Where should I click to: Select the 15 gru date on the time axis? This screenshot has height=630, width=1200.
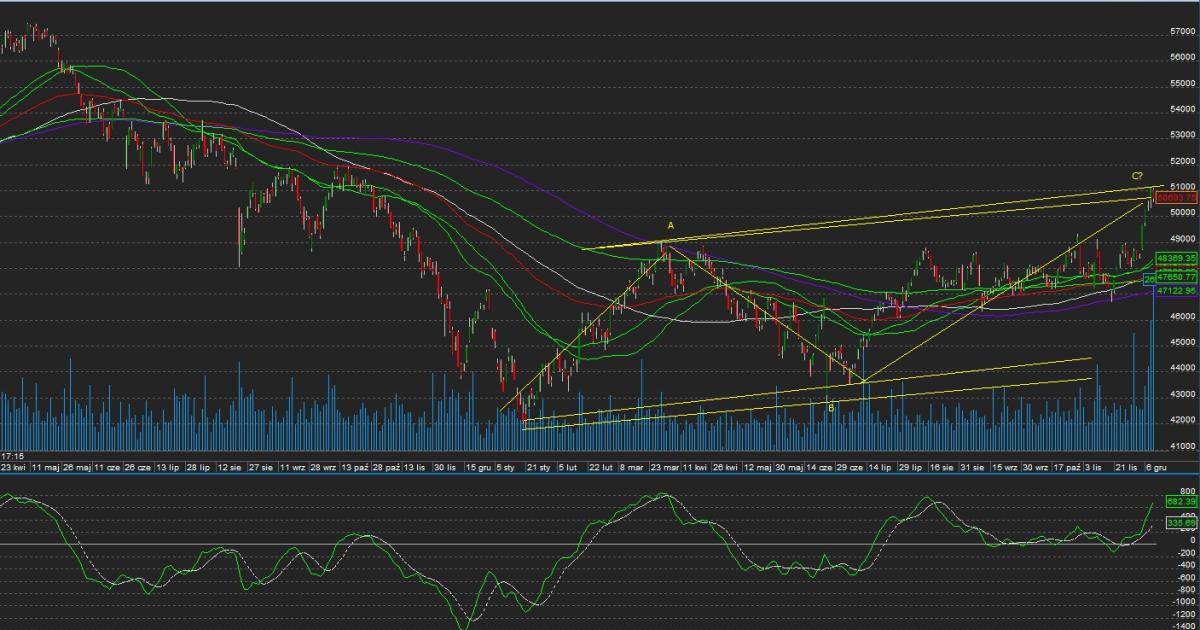477,467
